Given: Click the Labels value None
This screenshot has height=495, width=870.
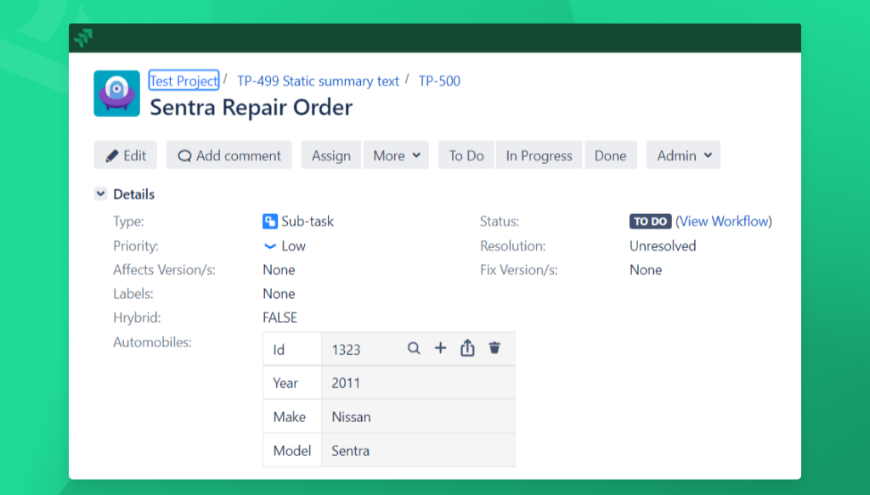Looking at the screenshot, I should (x=279, y=294).
